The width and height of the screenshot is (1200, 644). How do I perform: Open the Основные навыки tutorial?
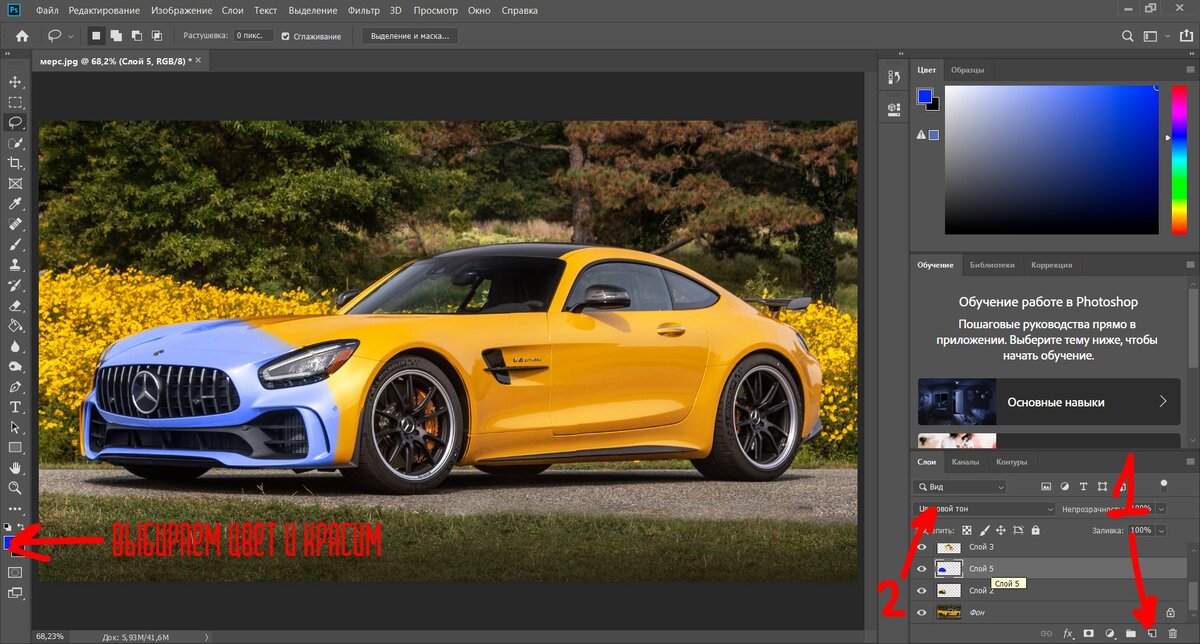1049,402
